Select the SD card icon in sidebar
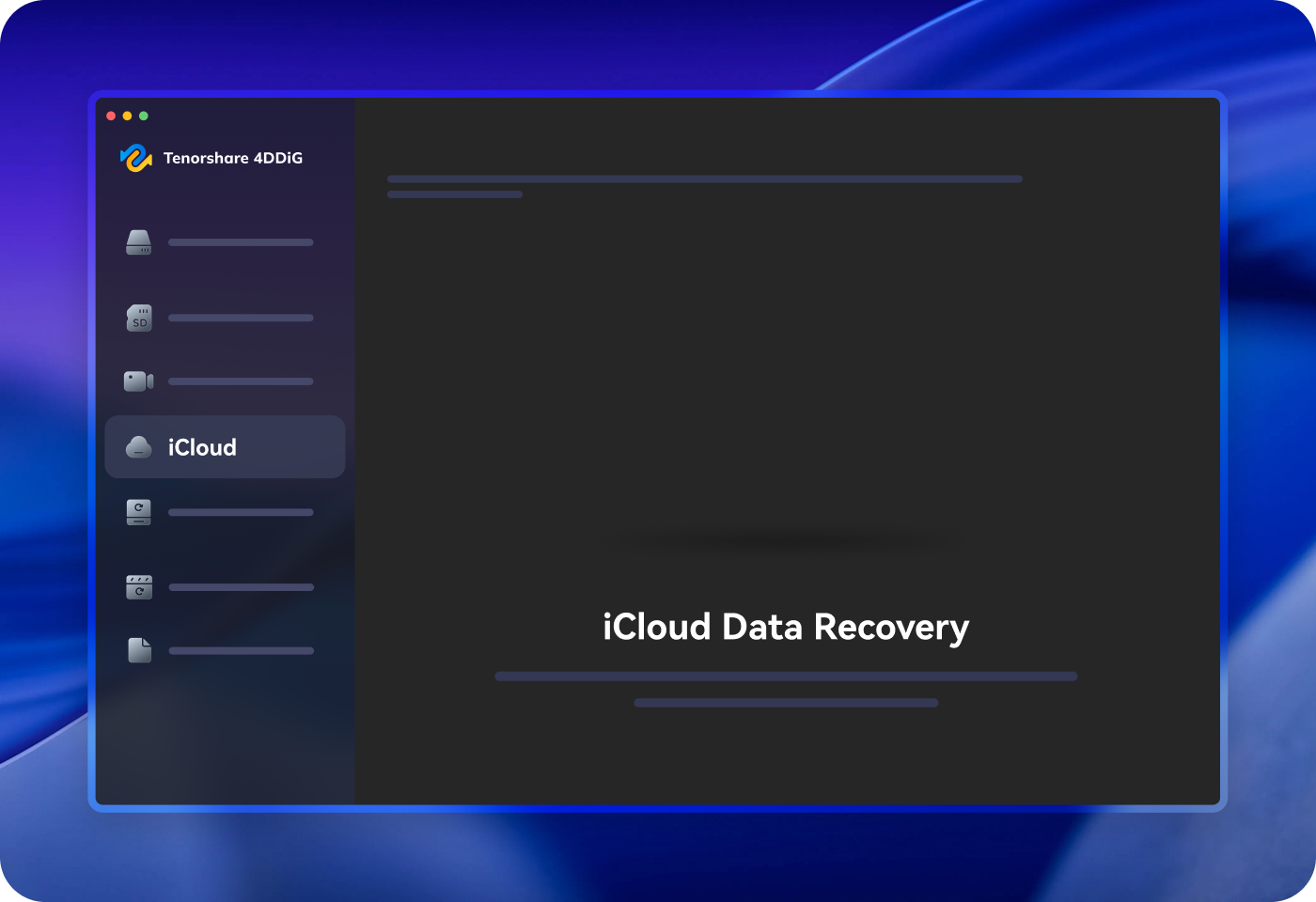1316x902 pixels. pyautogui.click(x=139, y=318)
